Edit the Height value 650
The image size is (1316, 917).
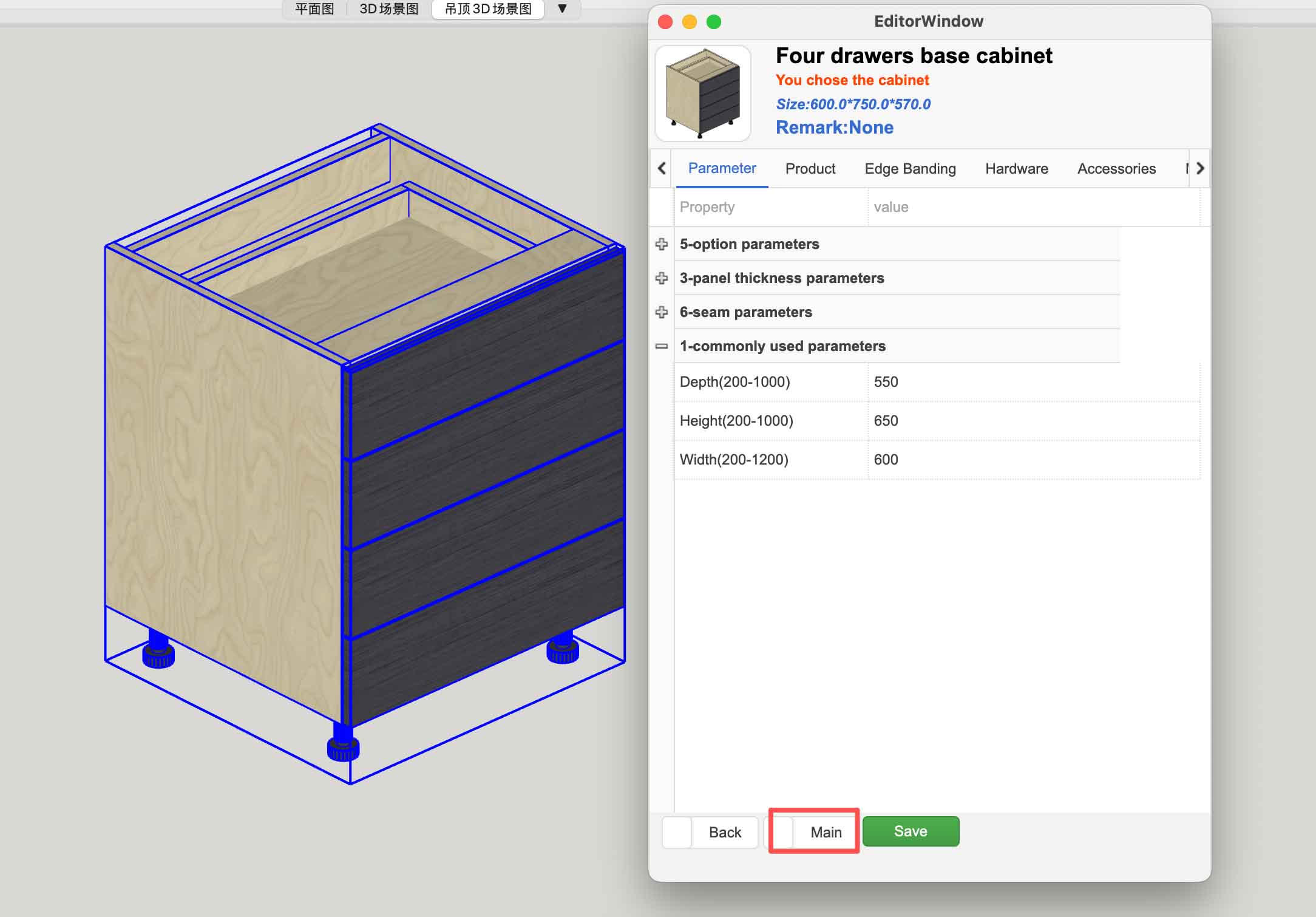[x=1032, y=421]
